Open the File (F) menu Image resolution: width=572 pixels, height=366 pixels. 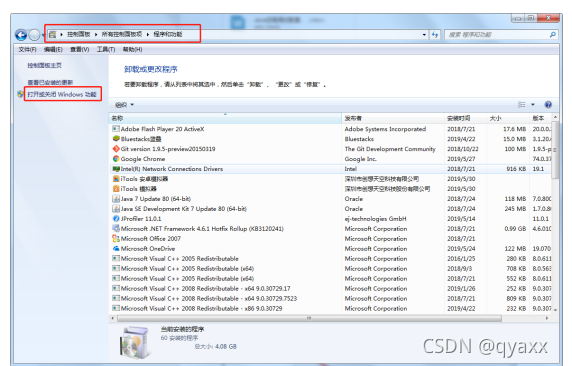(x=27, y=49)
